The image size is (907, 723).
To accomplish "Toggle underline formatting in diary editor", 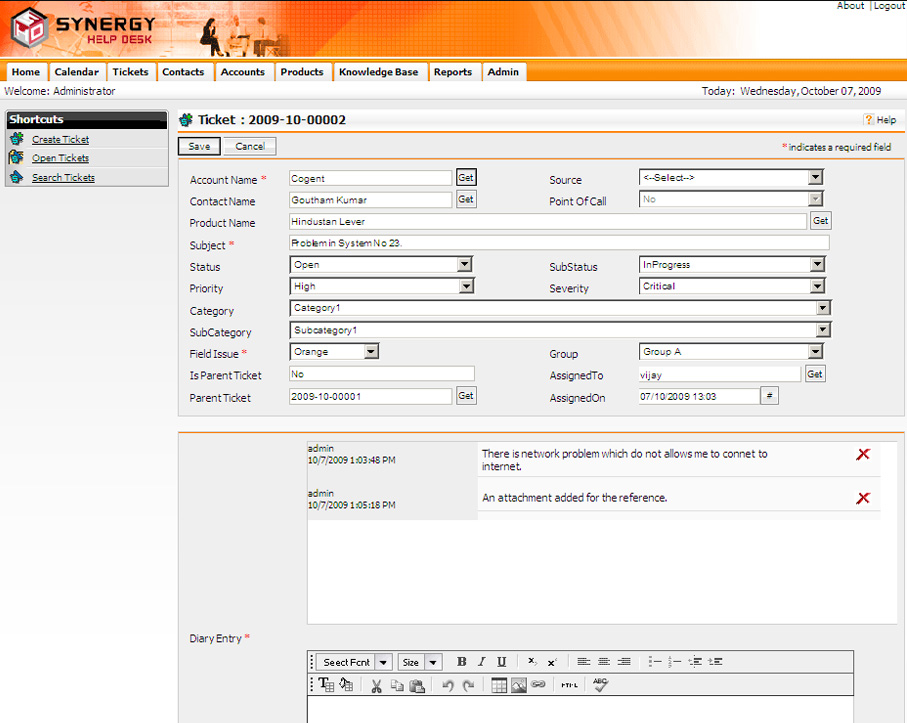I will [501, 662].
